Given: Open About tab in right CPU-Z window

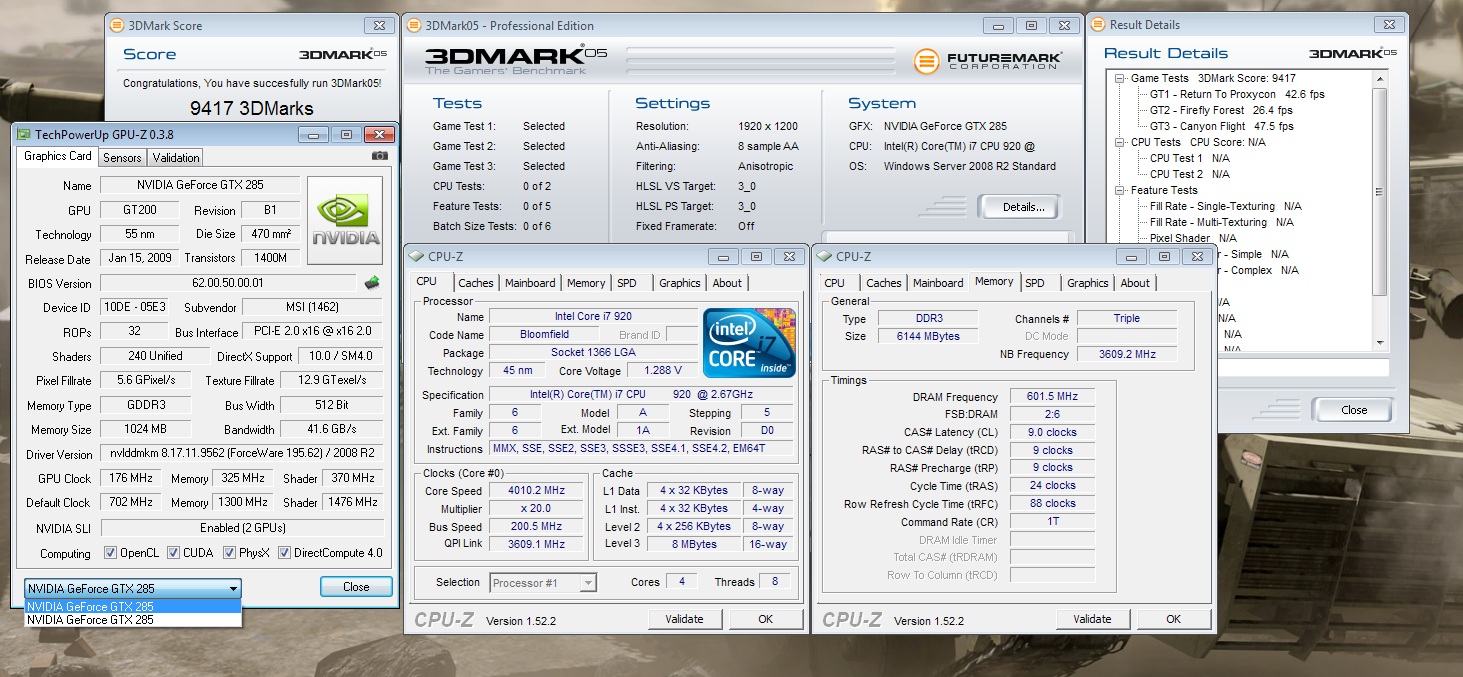Looking at the screenshot, I should click(1135, 283).
